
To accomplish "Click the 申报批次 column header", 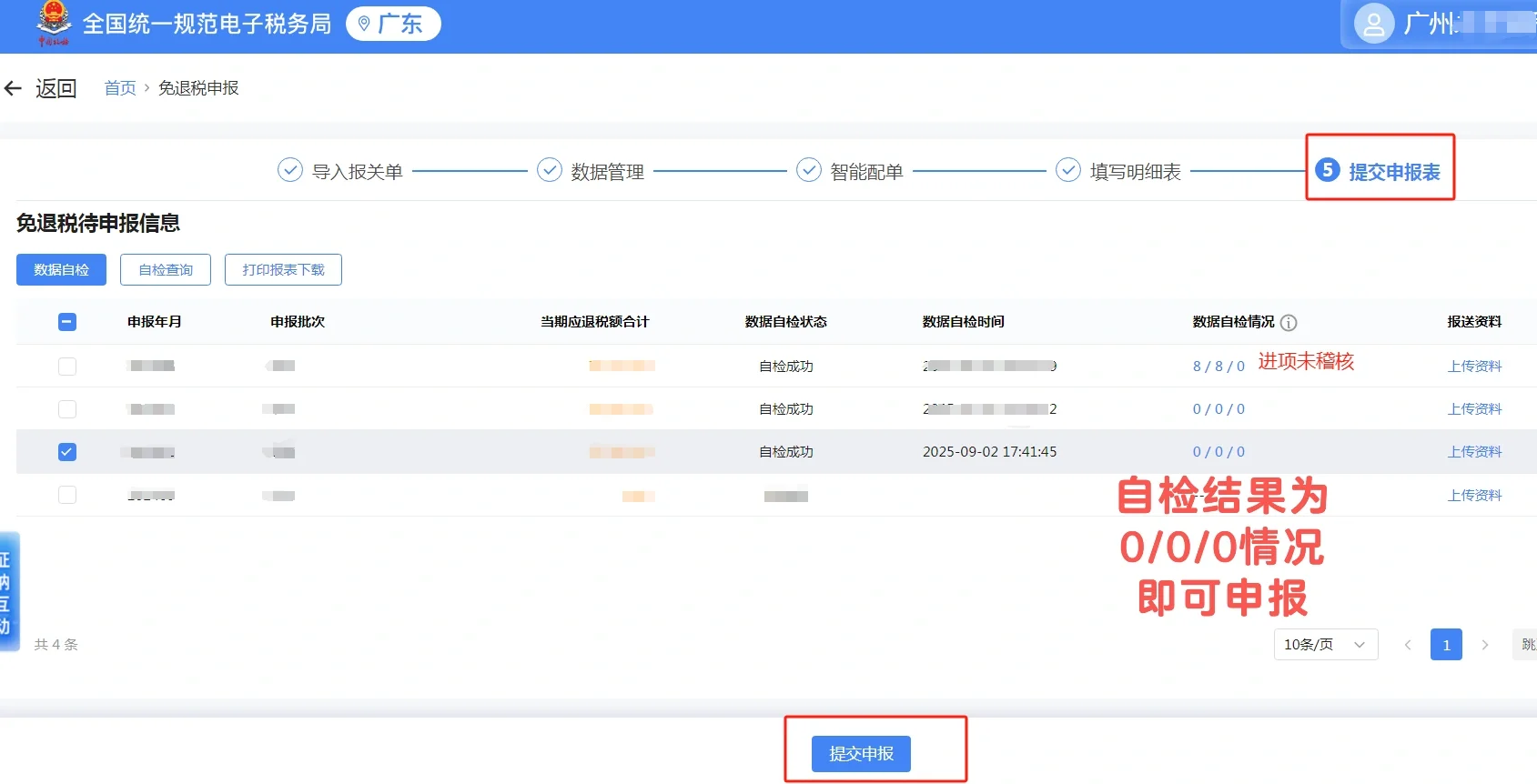I will (x=298, y=322).
